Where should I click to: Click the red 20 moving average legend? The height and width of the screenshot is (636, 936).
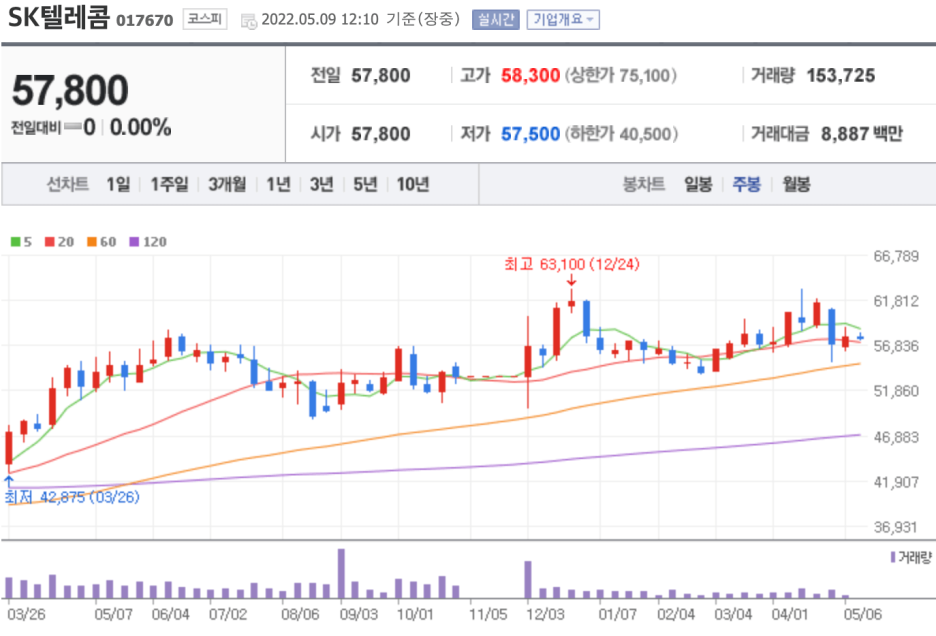coord(59,242)
